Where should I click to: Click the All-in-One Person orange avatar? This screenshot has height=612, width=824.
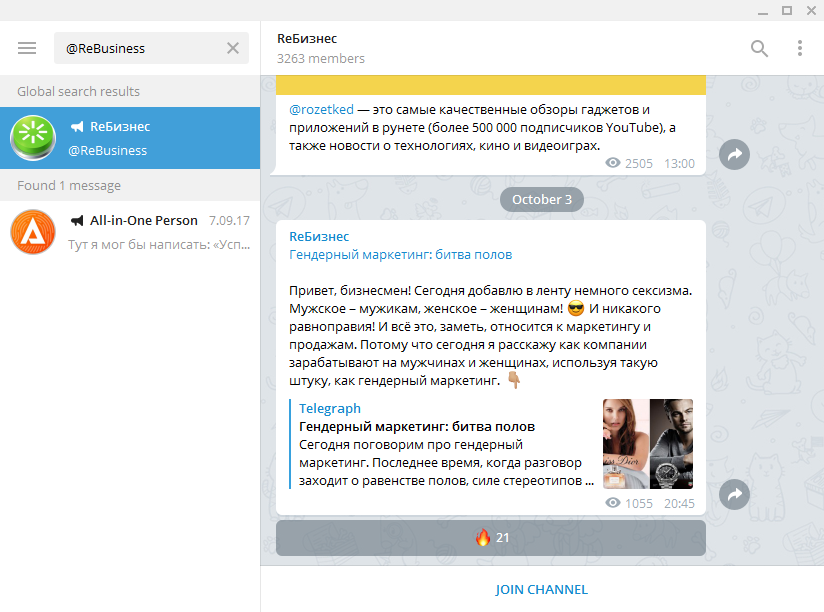pos(33,232)
